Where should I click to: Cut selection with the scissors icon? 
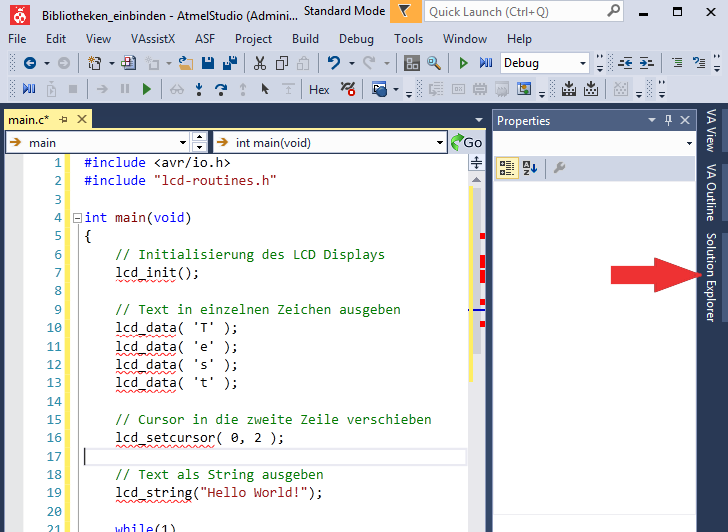point(260,63)
